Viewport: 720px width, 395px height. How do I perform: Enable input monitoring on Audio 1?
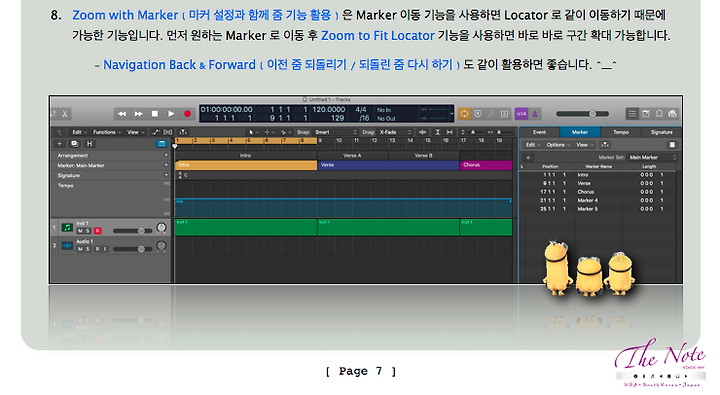pos(105,249)
